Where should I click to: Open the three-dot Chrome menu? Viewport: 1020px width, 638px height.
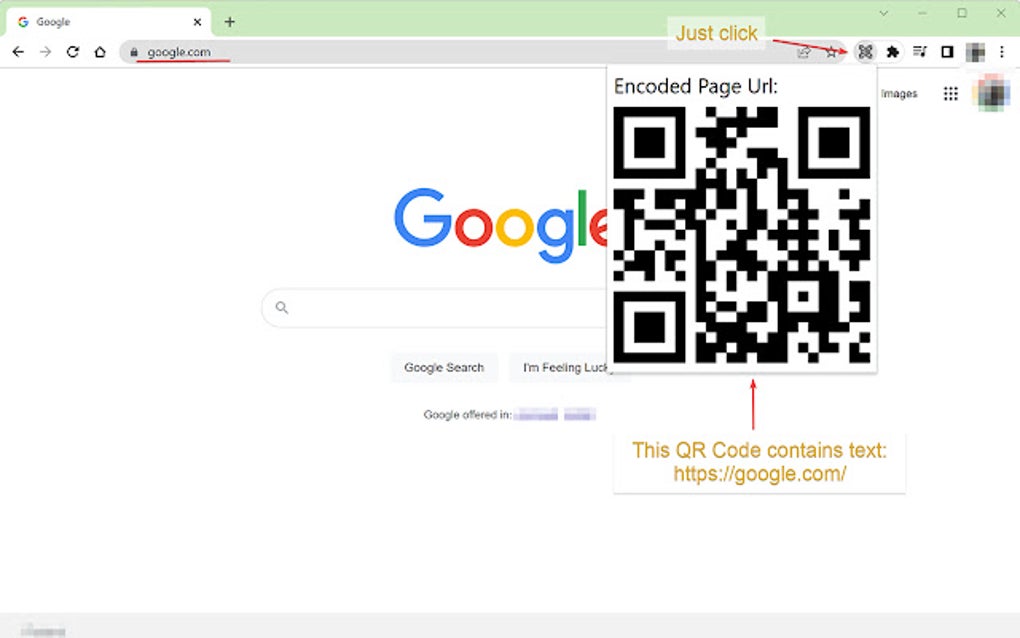click(1003, 52)
